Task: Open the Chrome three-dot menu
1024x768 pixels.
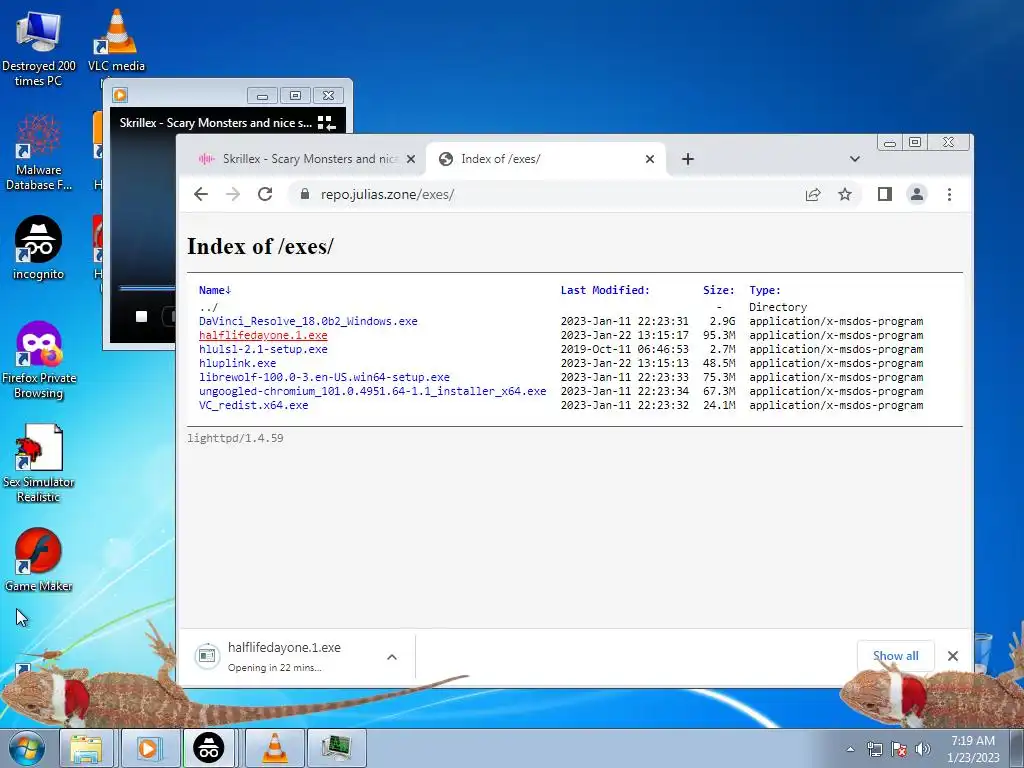Action: tap(950, 194)
